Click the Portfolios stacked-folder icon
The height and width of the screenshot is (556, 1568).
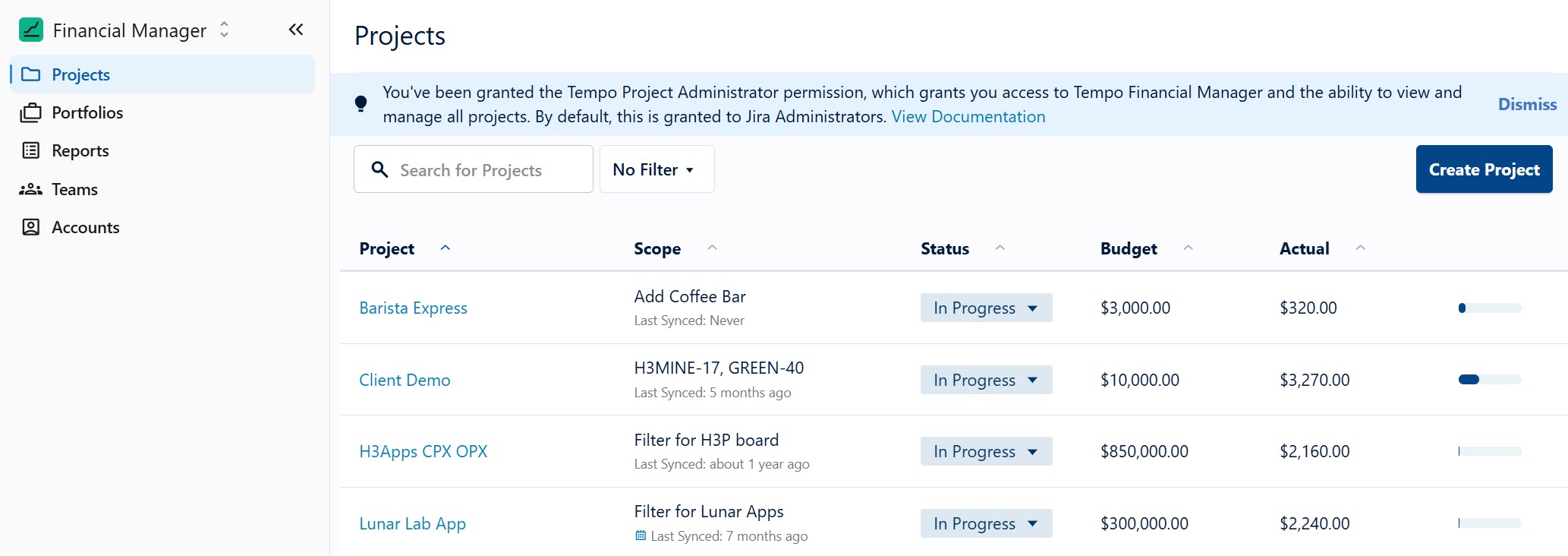click(x=31, y=112)
